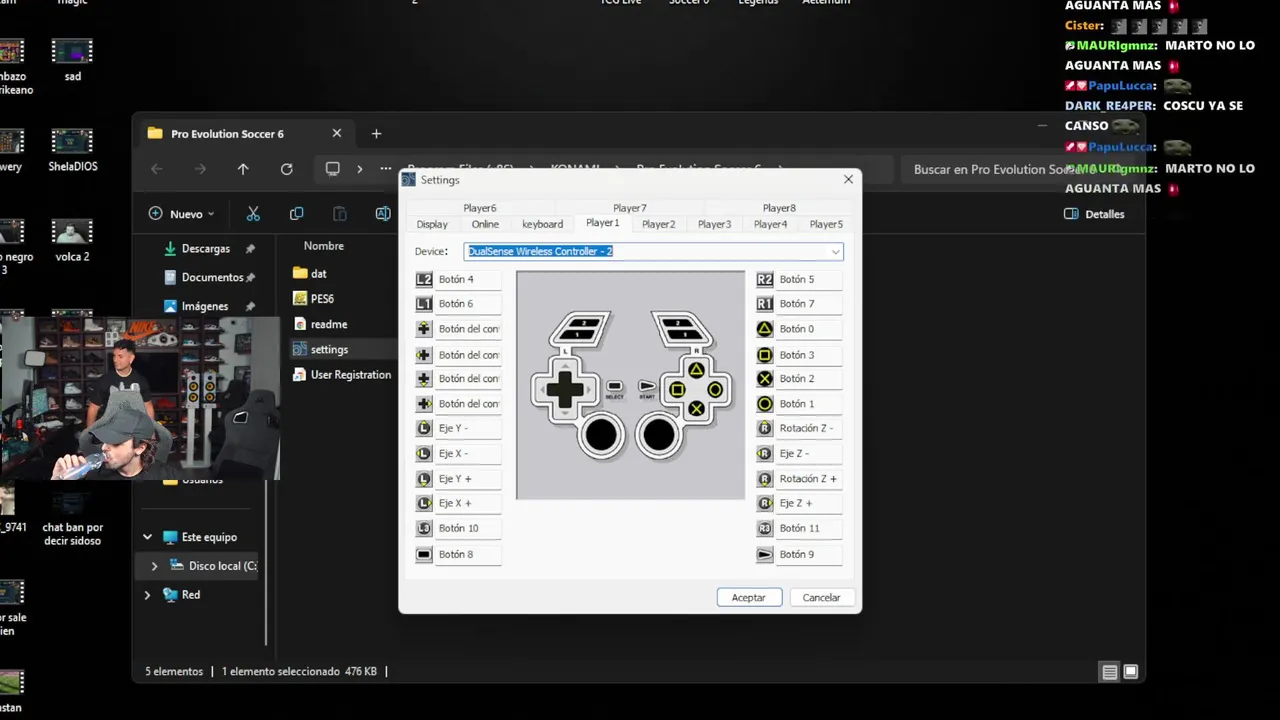The height and width of the screenshot is (720, 1280).
Task: Click the left stick icon beside Eje Y -
Action: (424, 428)
